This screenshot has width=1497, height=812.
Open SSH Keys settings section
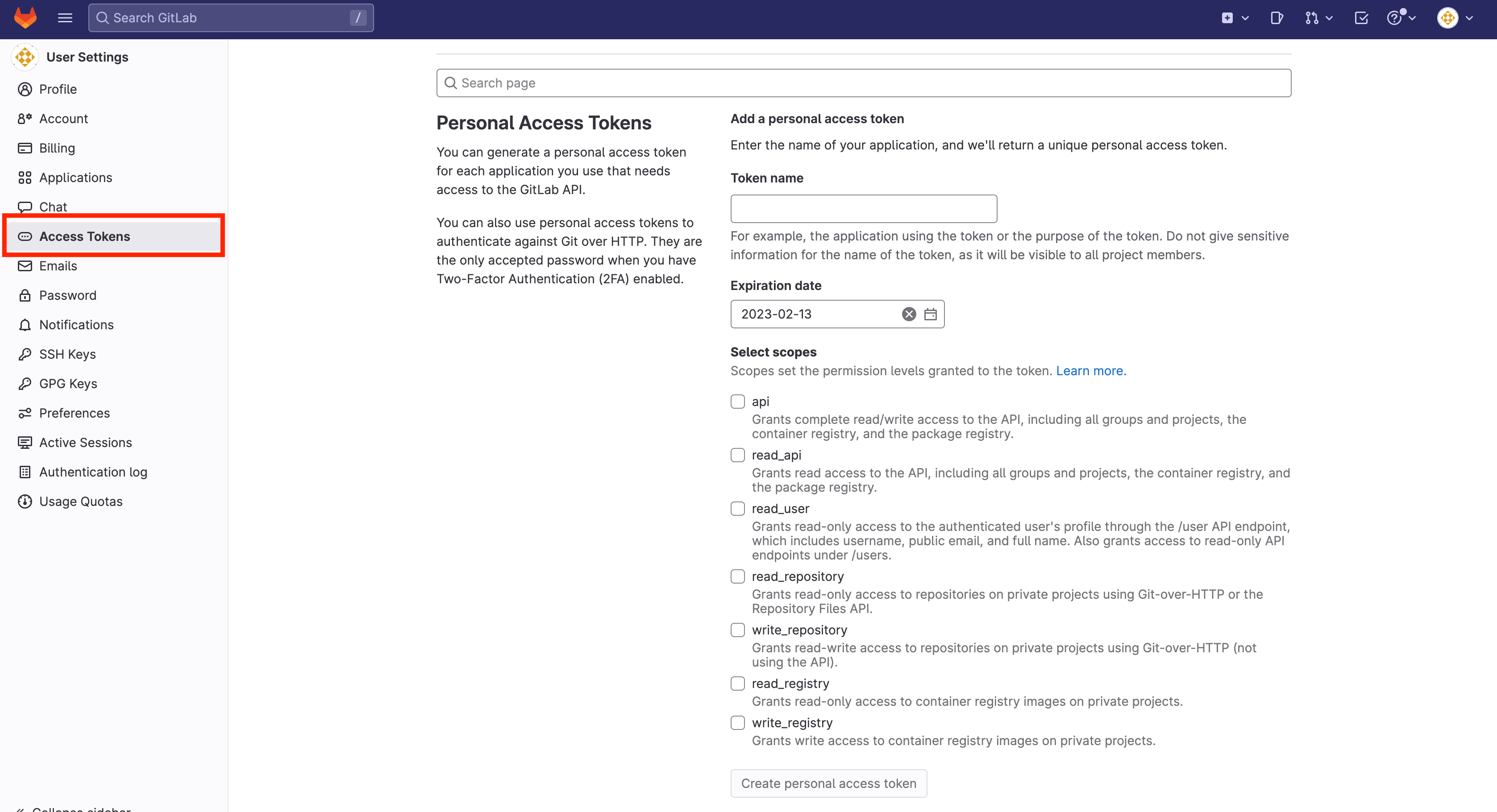(67, 354)
